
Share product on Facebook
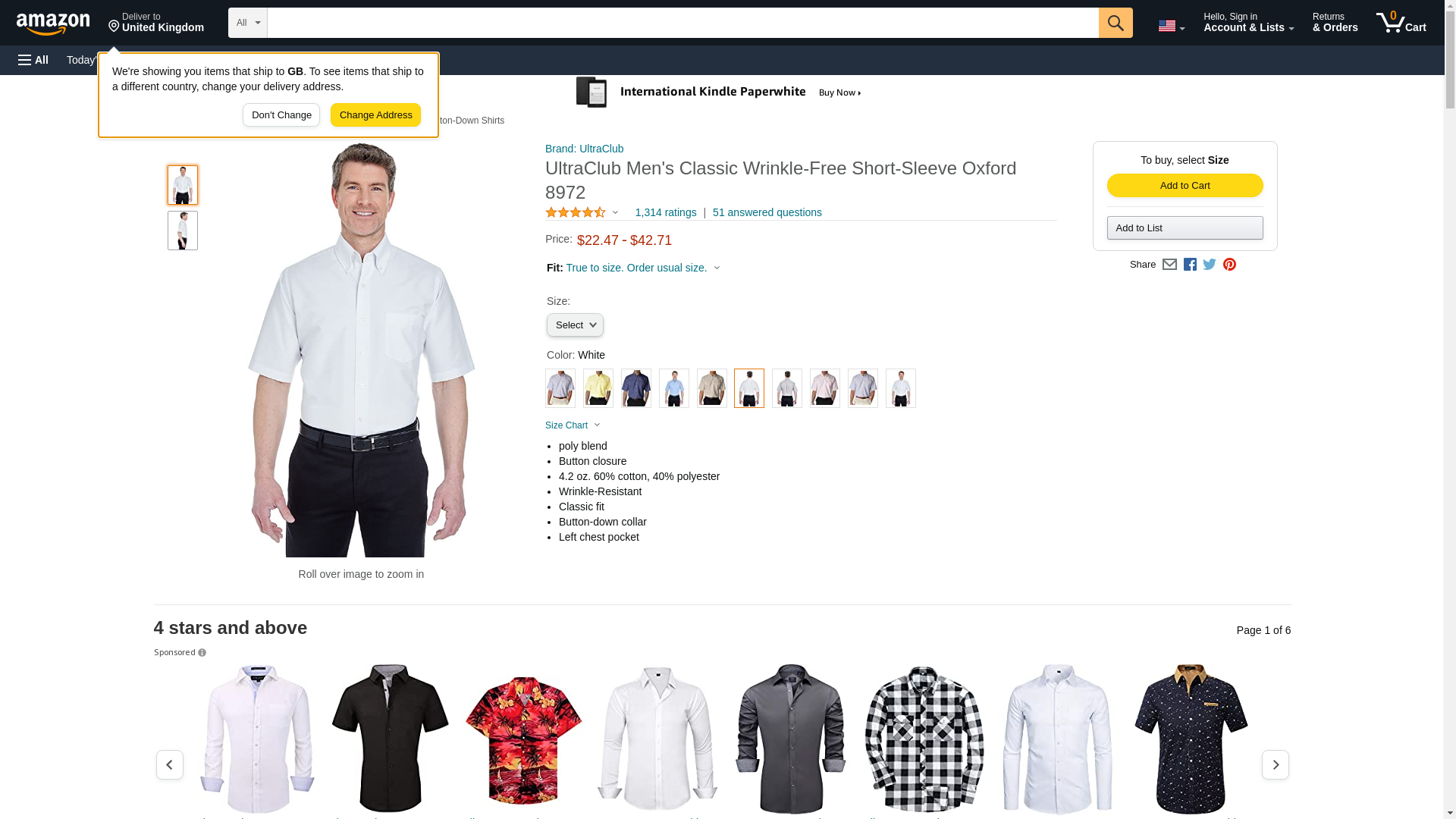[1190, 265]
